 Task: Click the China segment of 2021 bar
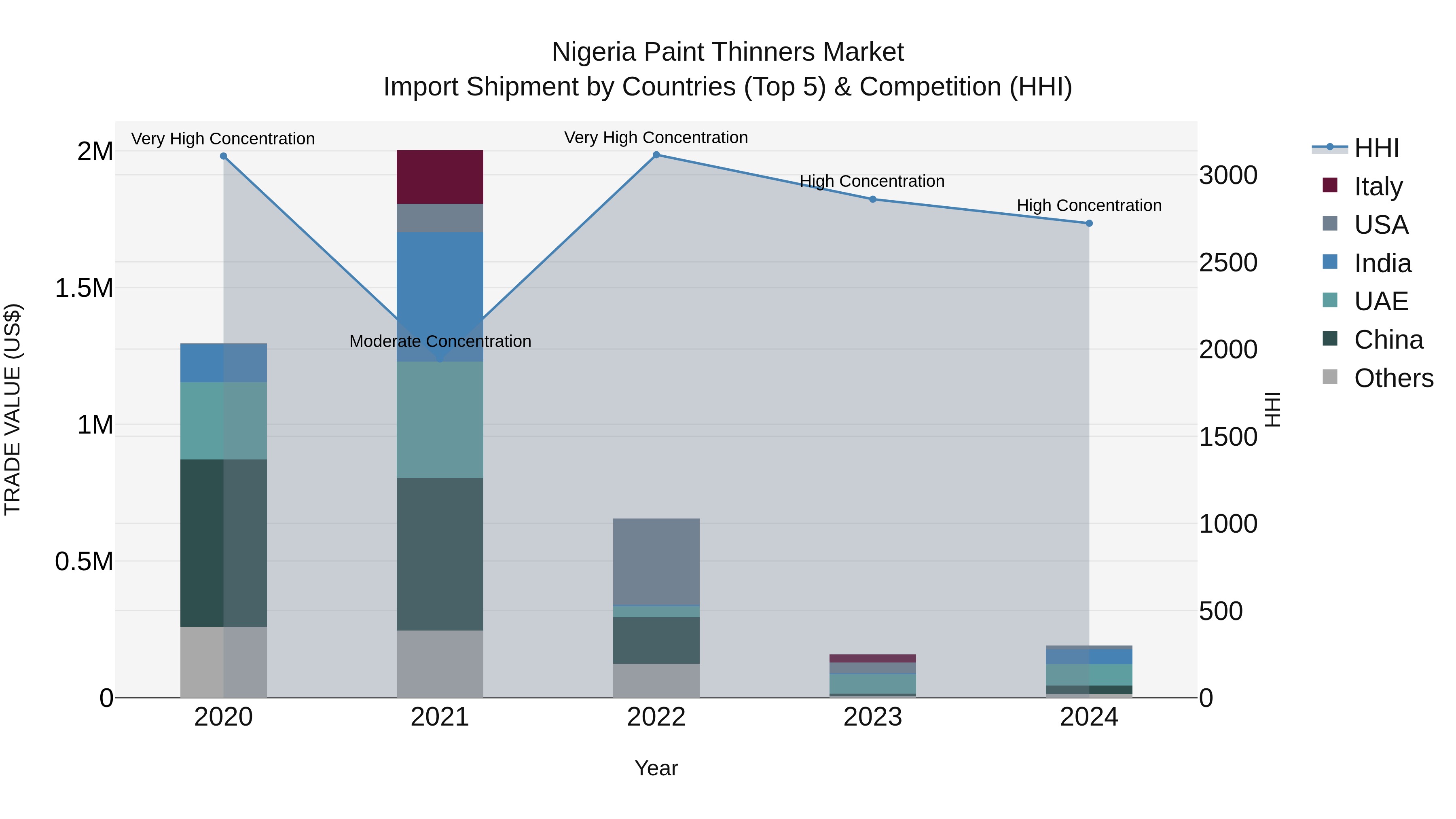coord(440,554)
